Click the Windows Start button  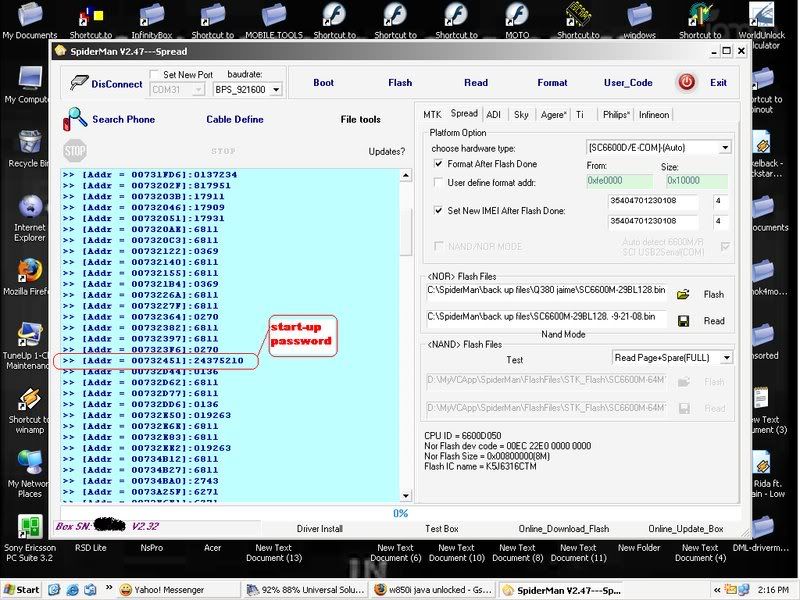click(x=21, y=590)
